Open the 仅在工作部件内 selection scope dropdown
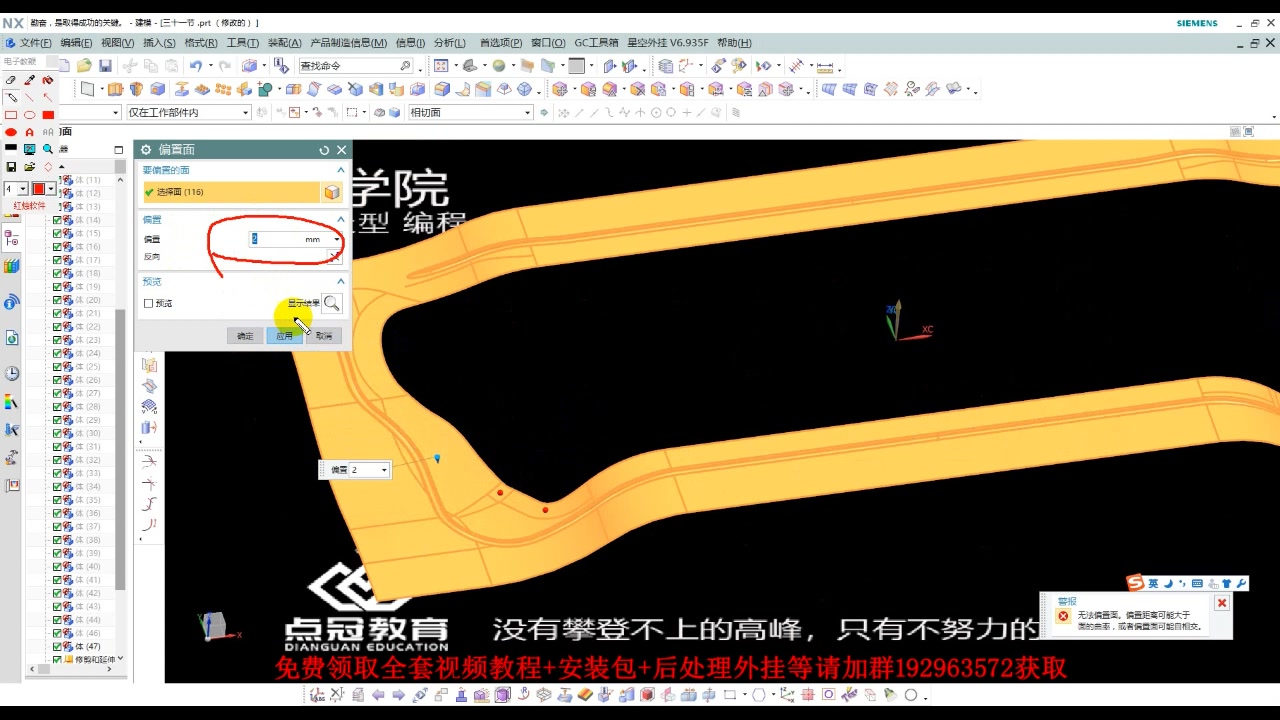Image resolution: width=1280 pixels, height=720 pixels. point(243,112)
